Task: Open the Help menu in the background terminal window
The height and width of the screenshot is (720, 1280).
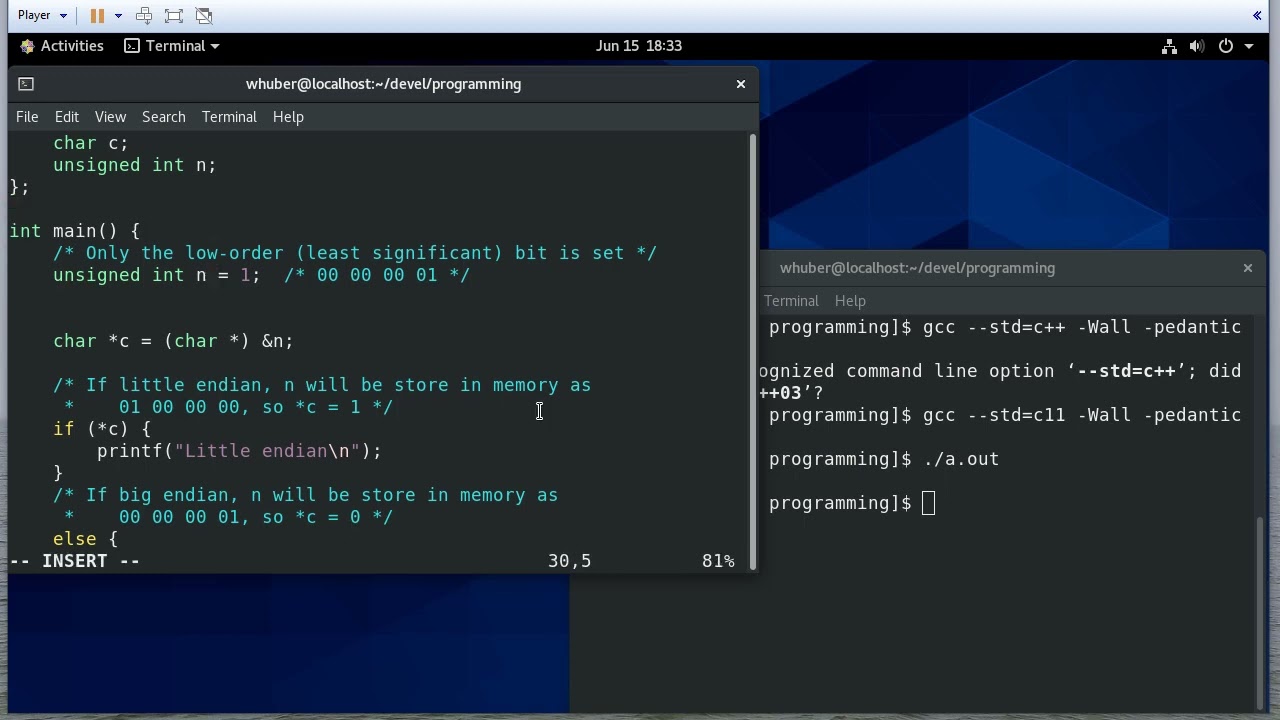Action: click(850, 301)
